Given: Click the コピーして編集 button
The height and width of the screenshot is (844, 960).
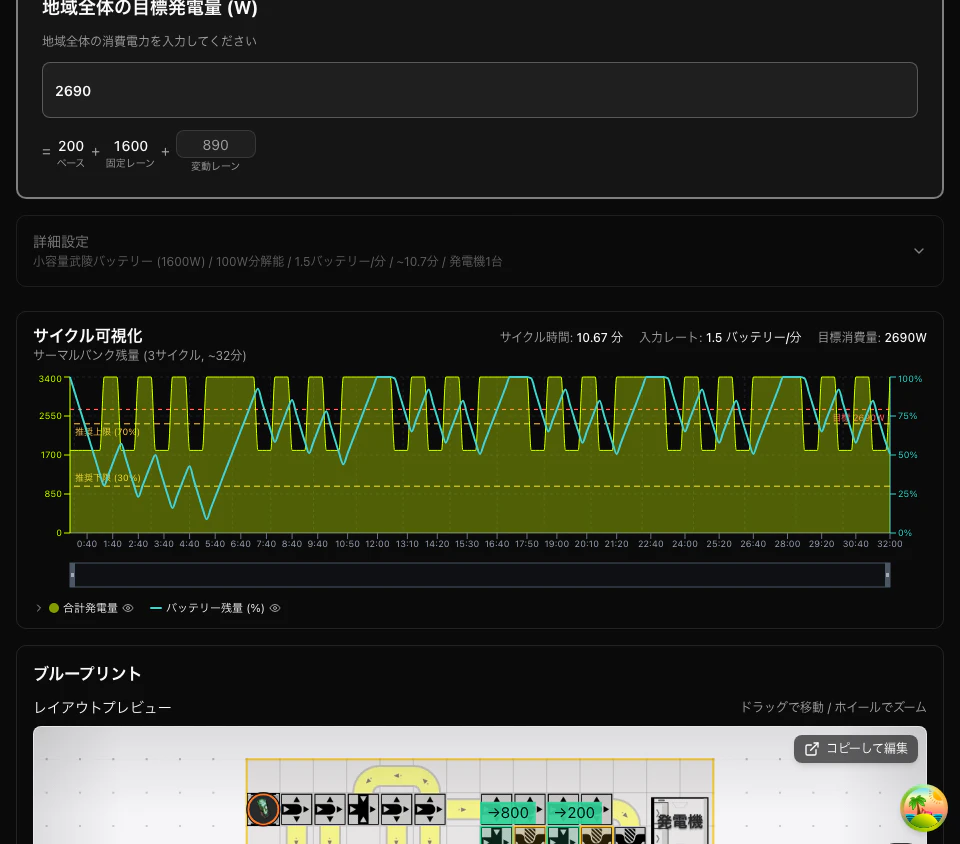Looking at the screenshot, I should [x=855, y=749].
